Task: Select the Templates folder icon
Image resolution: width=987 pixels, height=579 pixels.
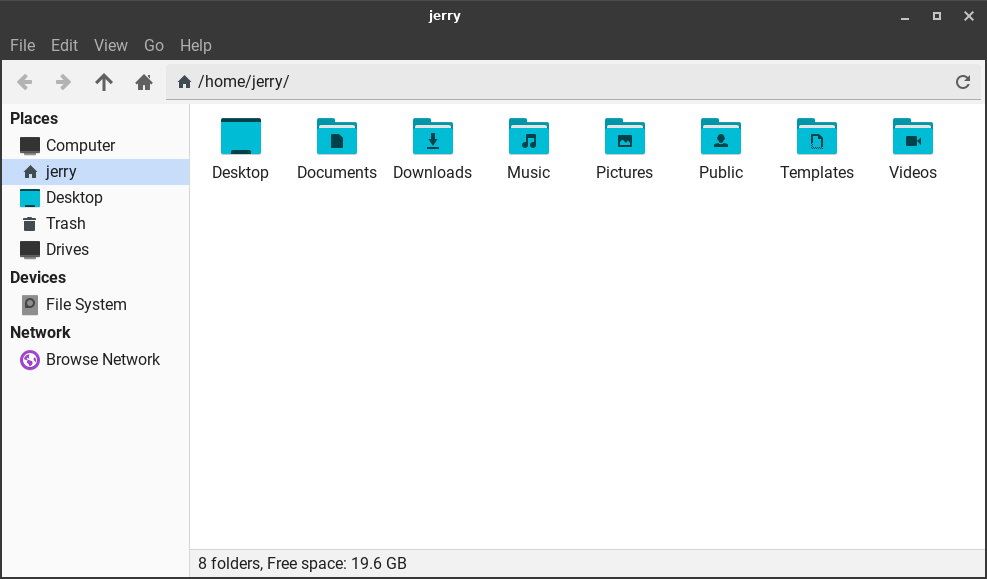Action: (816, 137)
